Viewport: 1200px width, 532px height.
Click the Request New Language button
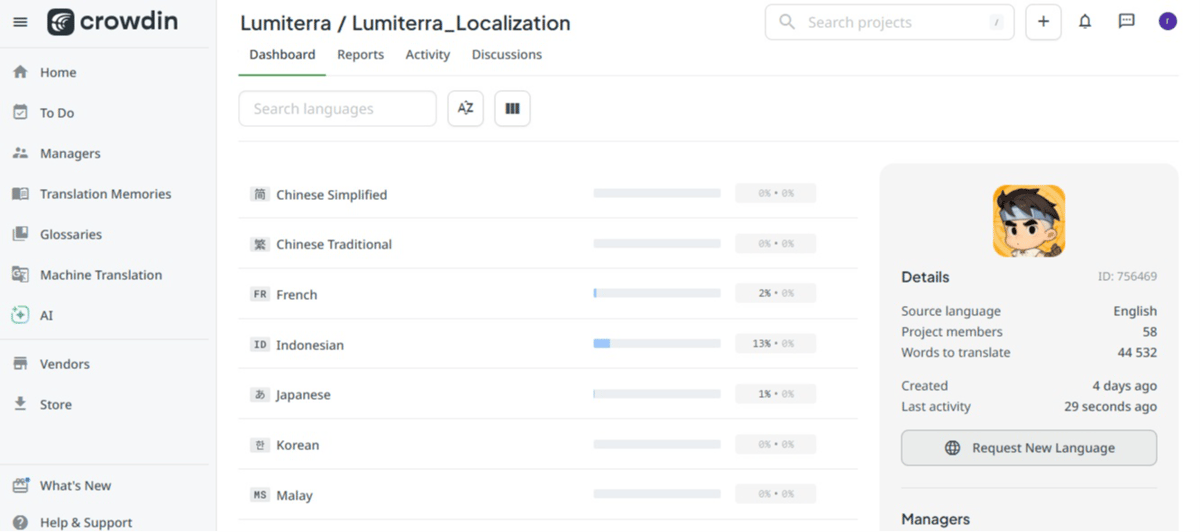[x=1029, y=448]
